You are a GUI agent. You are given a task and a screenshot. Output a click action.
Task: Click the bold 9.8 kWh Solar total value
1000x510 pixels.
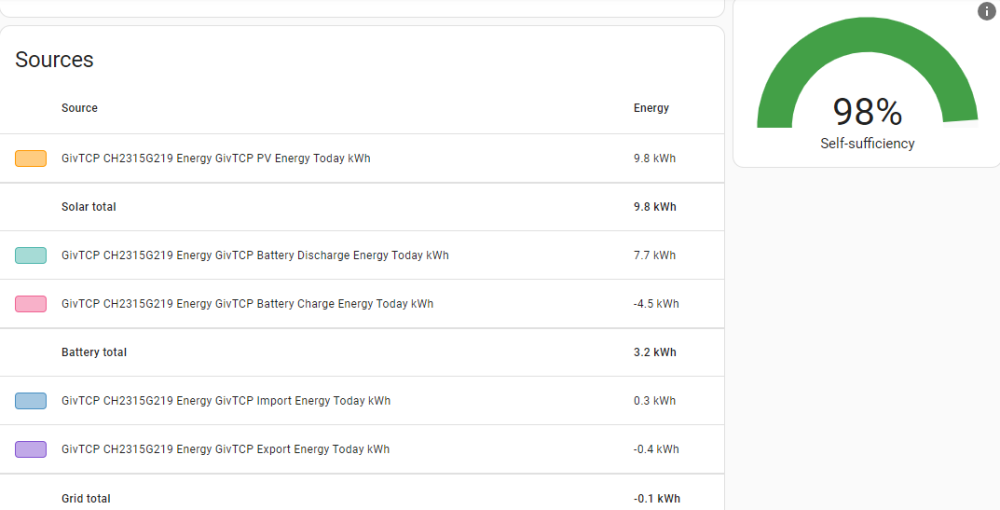[x=655, y=207]
